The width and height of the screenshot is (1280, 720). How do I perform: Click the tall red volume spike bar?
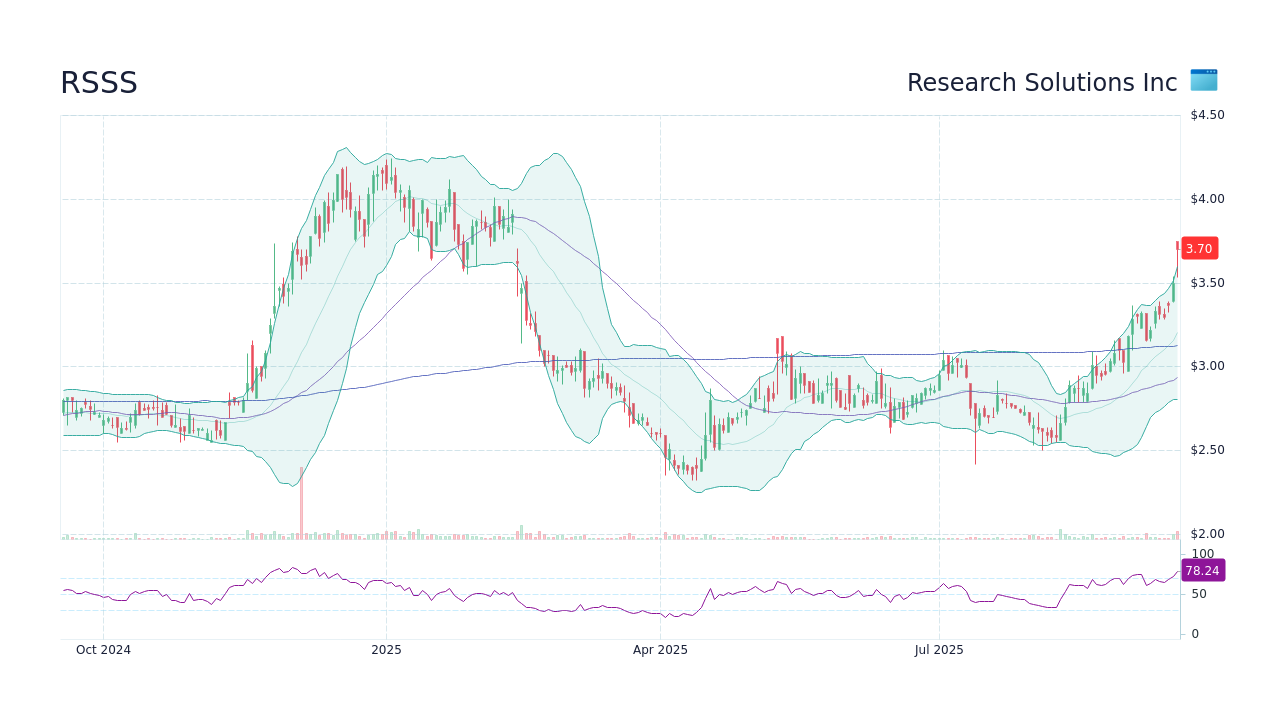(301, 503)
